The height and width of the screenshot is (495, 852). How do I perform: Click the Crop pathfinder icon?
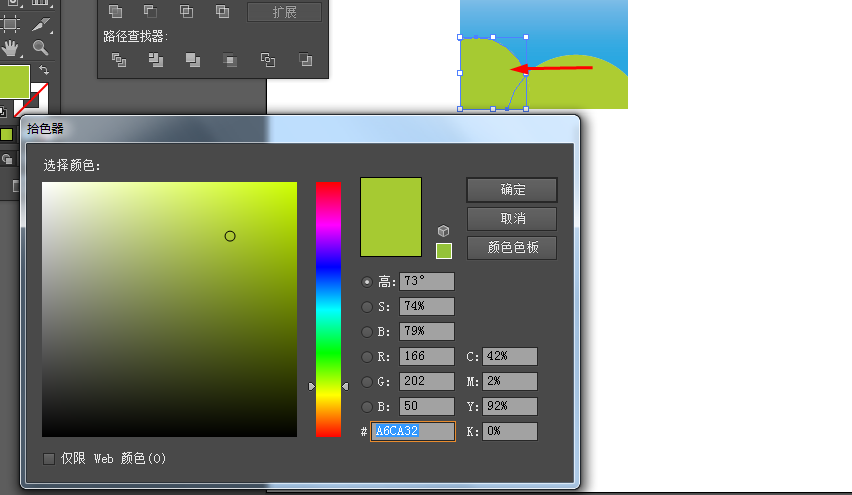[230, 60]
